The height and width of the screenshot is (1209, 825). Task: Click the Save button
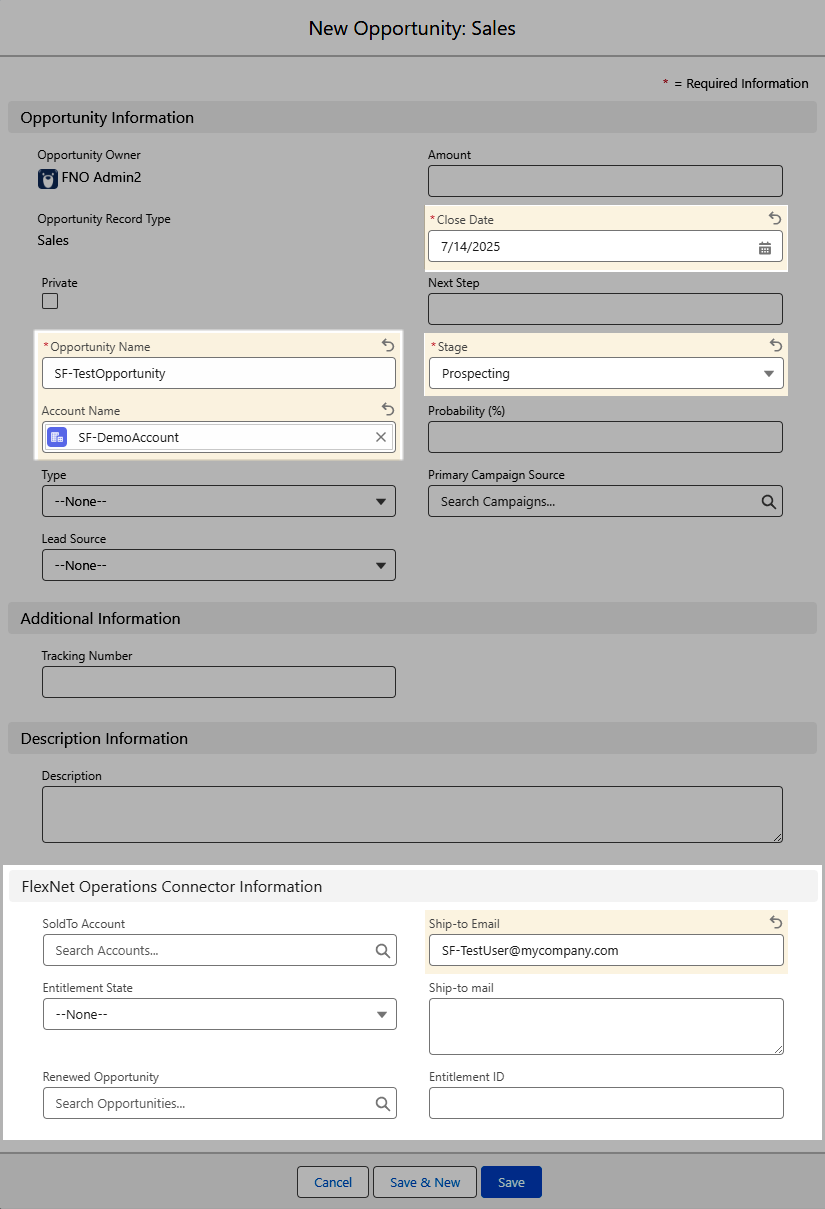coord(511,1182)
